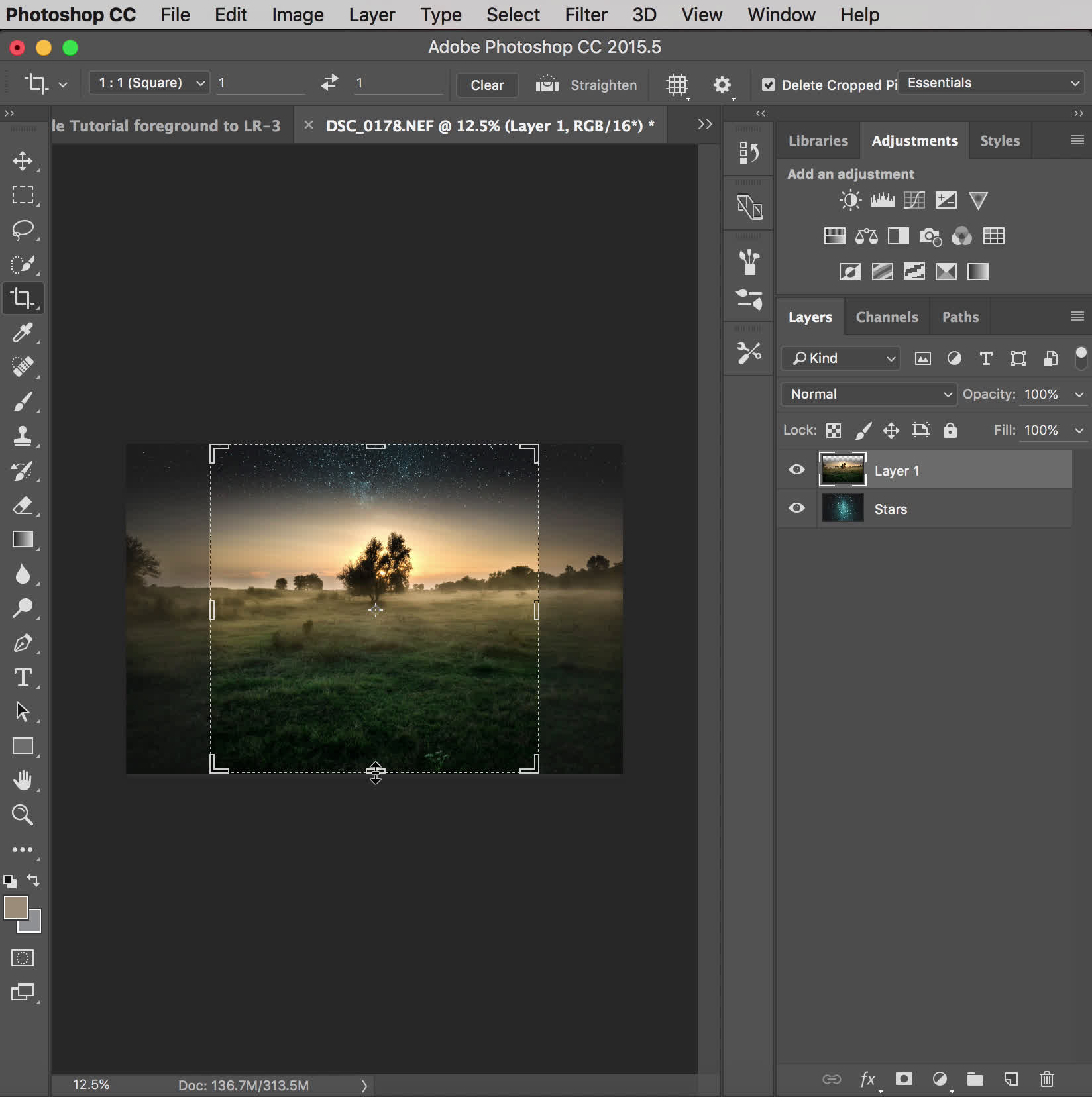
Task: Open the Filter menu
Action: 585,15
